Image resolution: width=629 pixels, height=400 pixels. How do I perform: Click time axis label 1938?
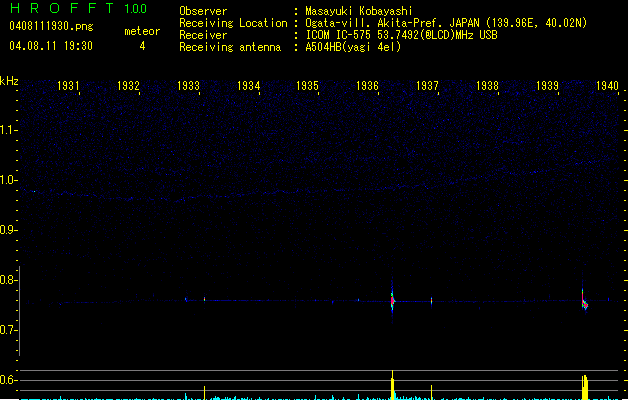[487, 86]
